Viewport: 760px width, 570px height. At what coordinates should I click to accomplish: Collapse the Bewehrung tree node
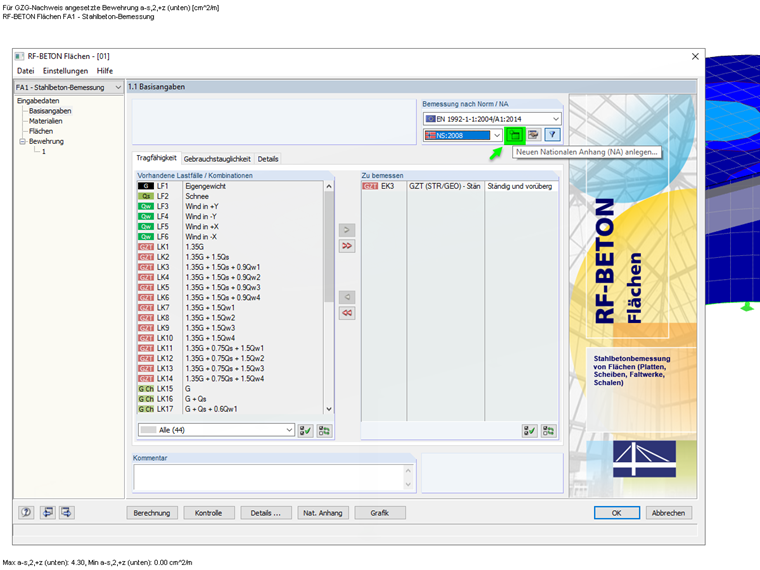coord(22,142)
